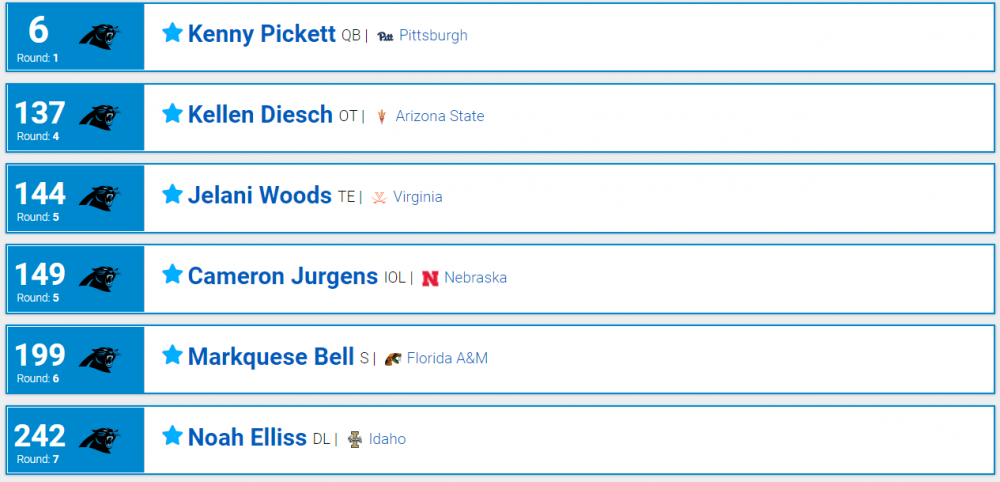Click the Nebraska N logo
1000x482 pixels.
tap(430, 278)
